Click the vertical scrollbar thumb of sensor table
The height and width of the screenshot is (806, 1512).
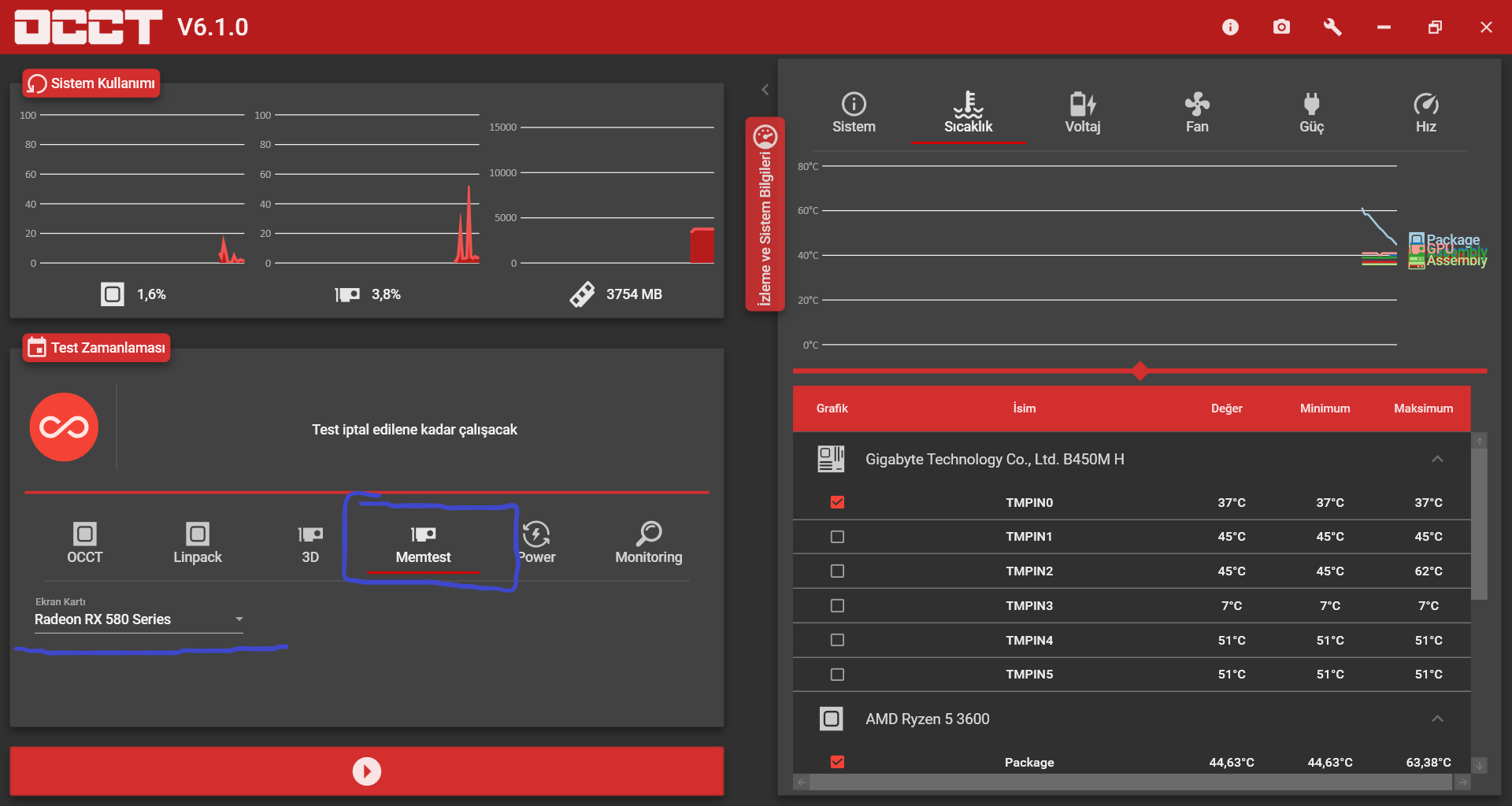click(1480, 524)
